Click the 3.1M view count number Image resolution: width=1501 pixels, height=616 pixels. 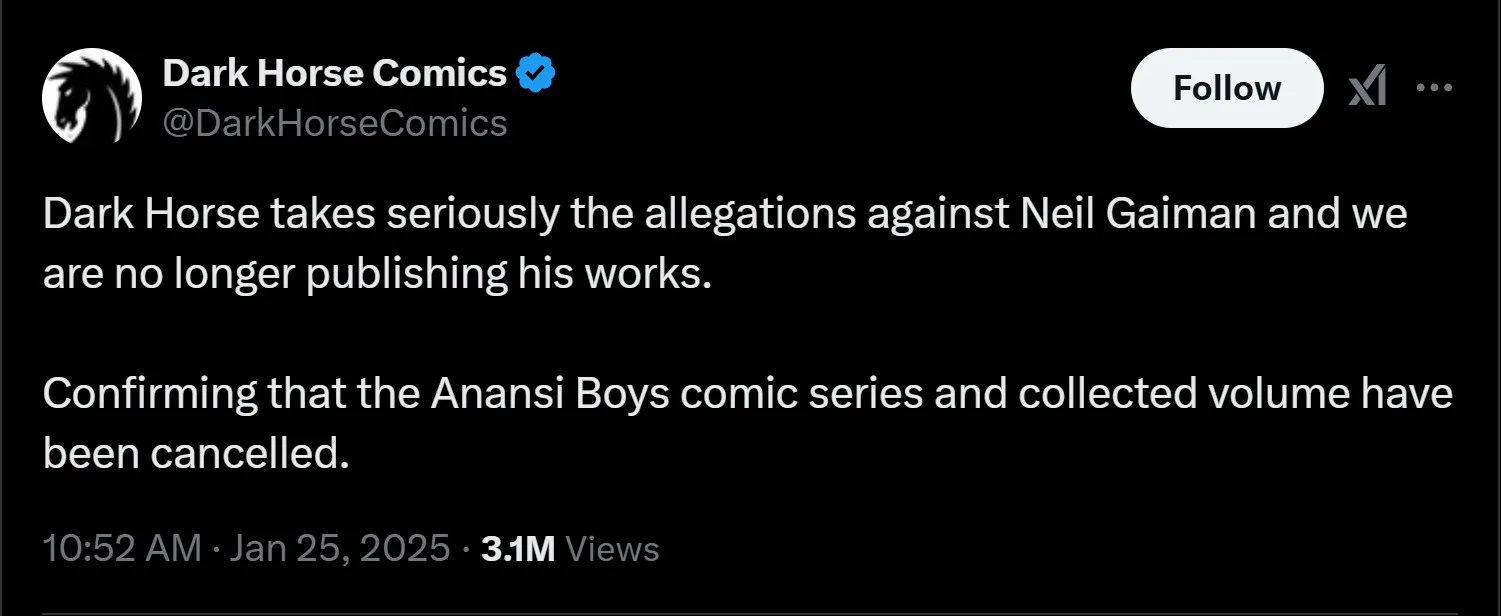(518, 549)
